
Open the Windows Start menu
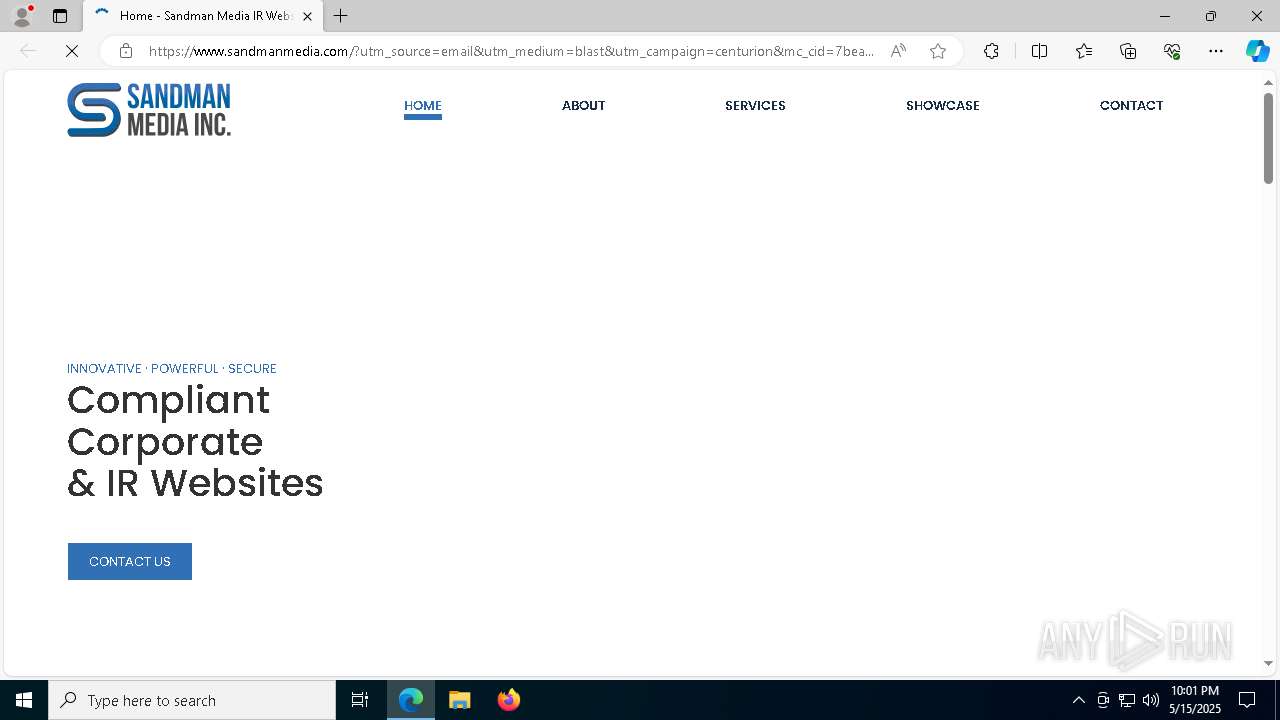pos(24,700)
